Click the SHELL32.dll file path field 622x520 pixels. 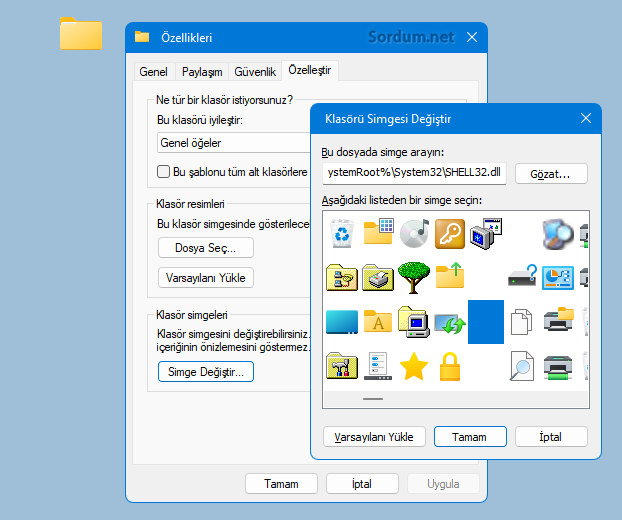click(414, 174)
